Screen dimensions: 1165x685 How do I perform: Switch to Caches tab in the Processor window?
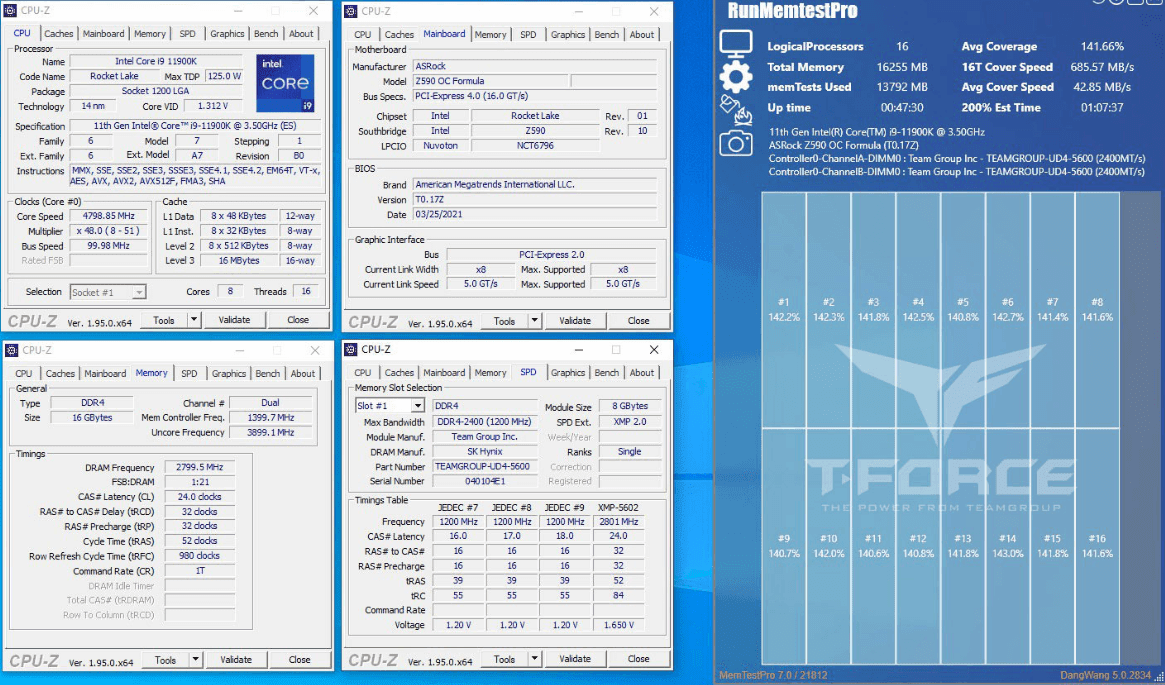pos(59,33)
